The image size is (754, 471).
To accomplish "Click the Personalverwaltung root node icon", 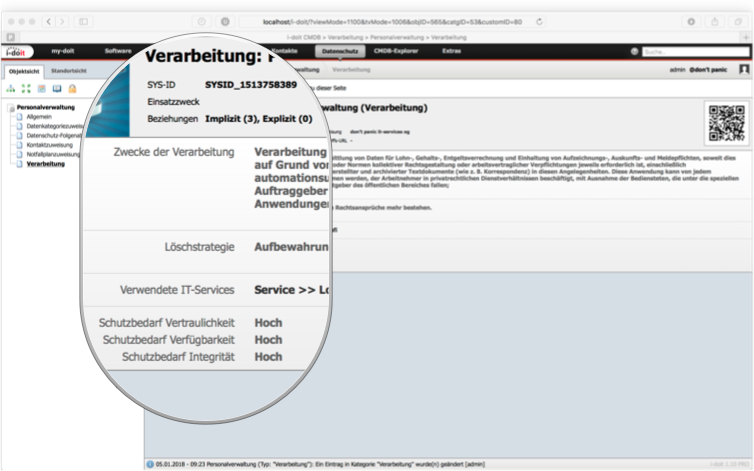I will [12, 108].
